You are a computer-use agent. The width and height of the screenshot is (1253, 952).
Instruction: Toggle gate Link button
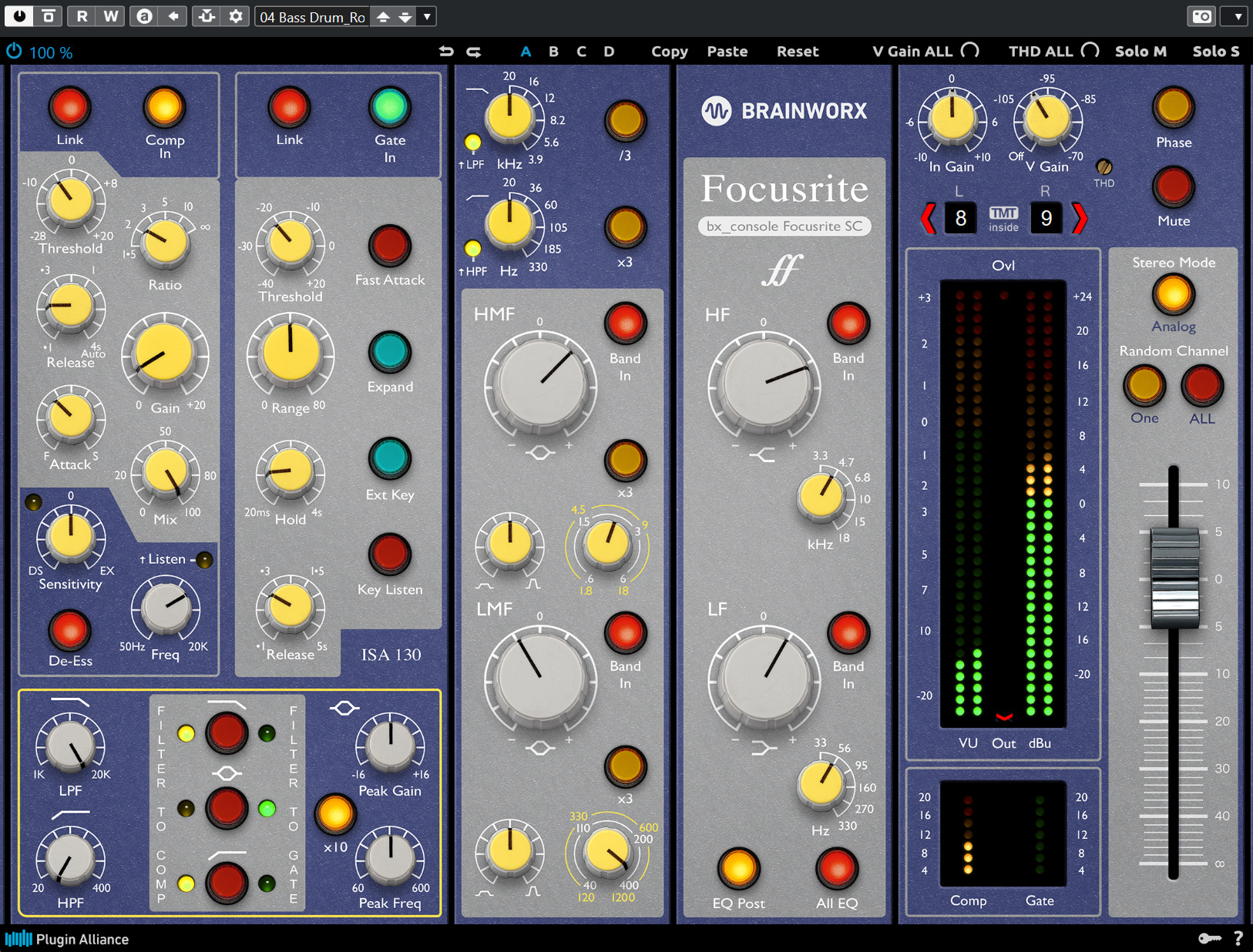point(289,107)
